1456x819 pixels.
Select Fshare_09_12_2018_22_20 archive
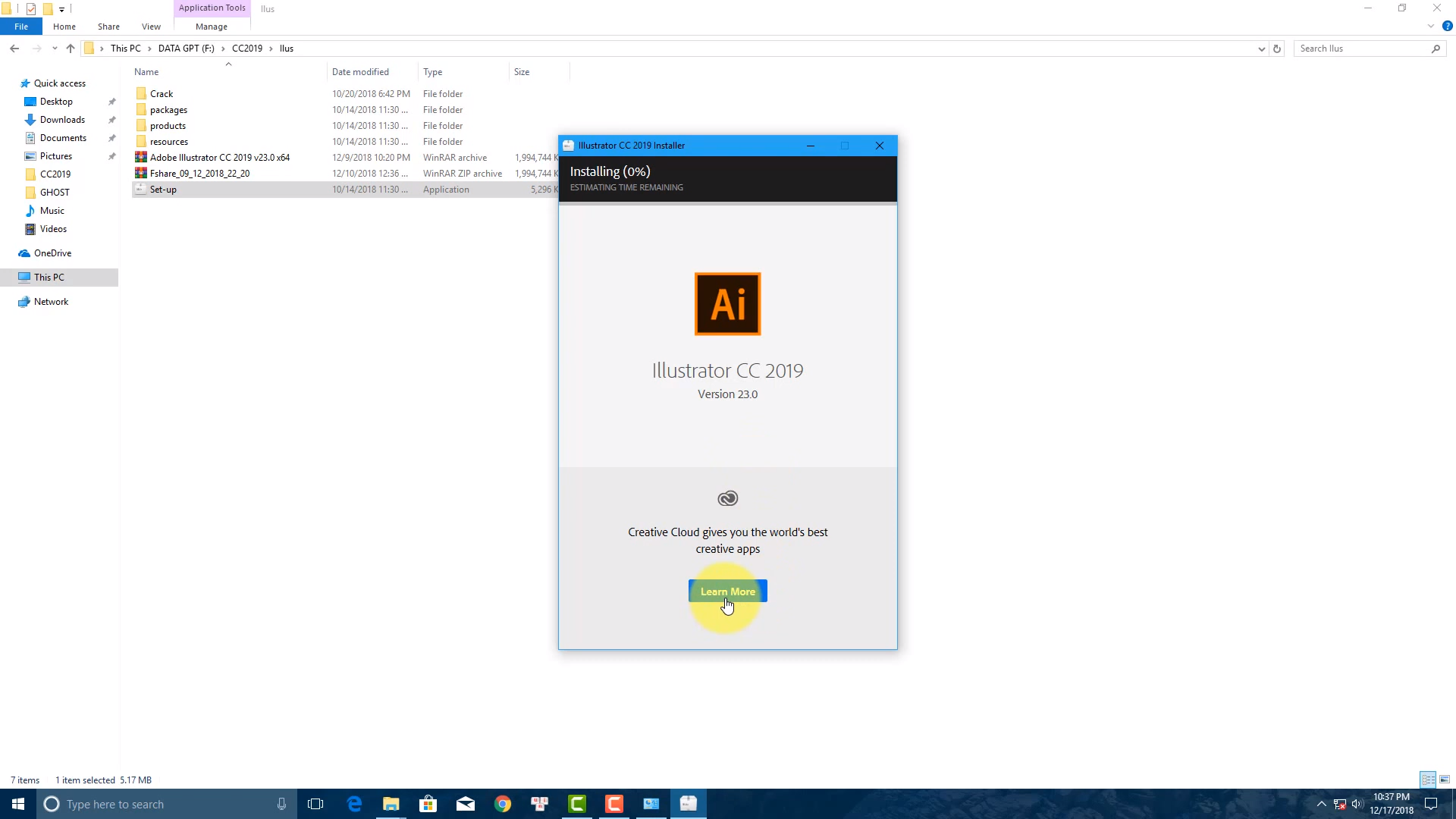coord(199,174)
